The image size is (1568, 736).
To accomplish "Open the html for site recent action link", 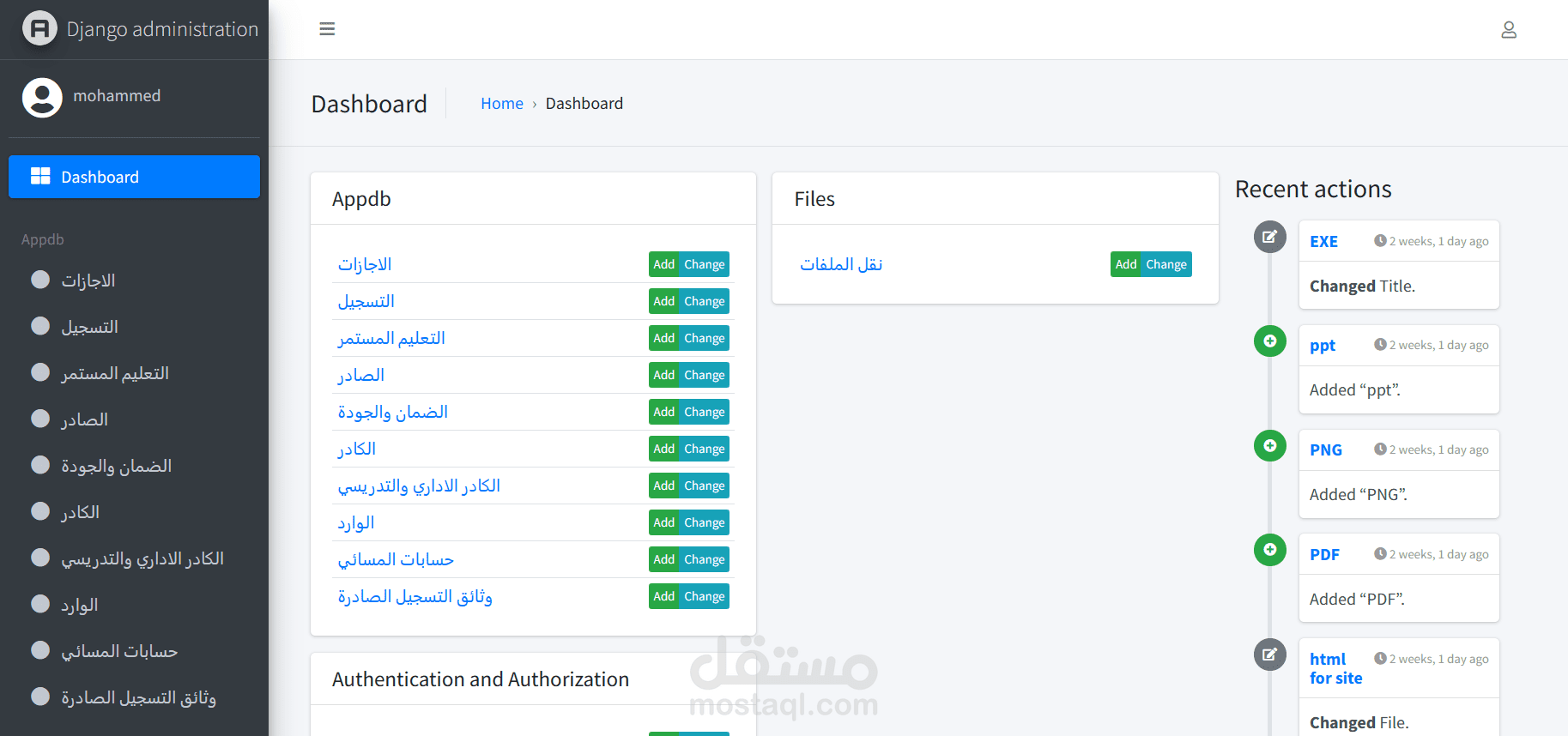I will 1335,668.
